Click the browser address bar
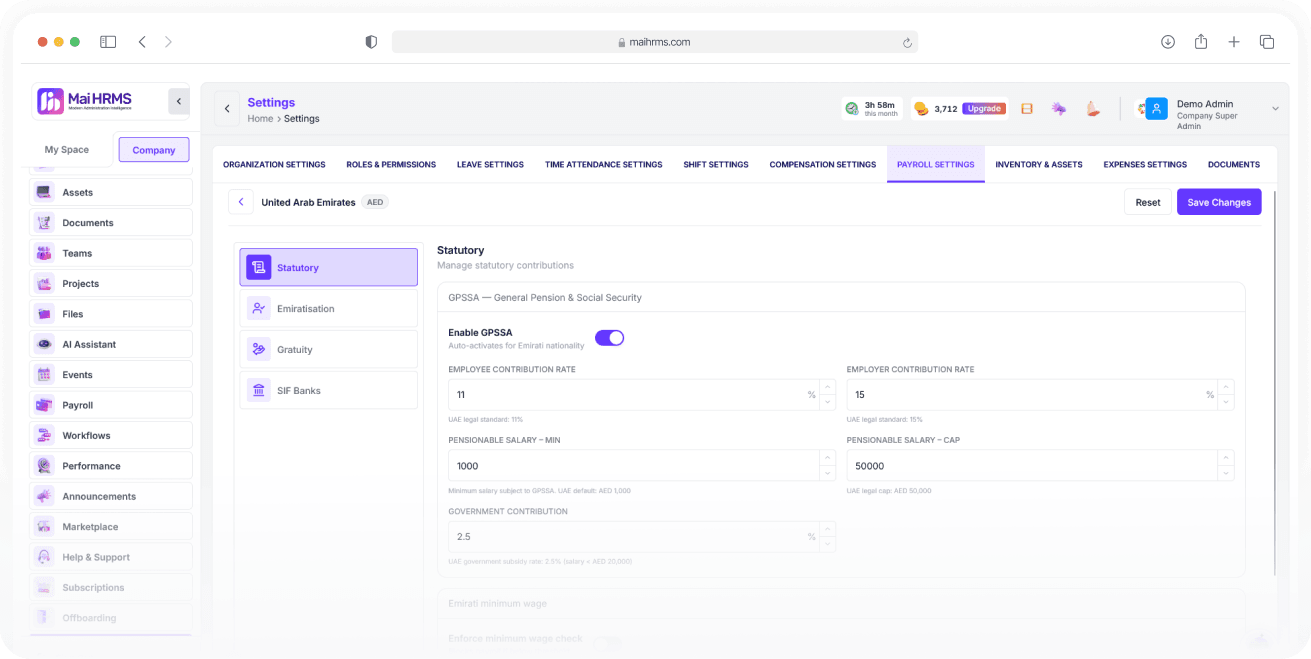Viewport: 1311px width, 659px height. click(655, 42)
